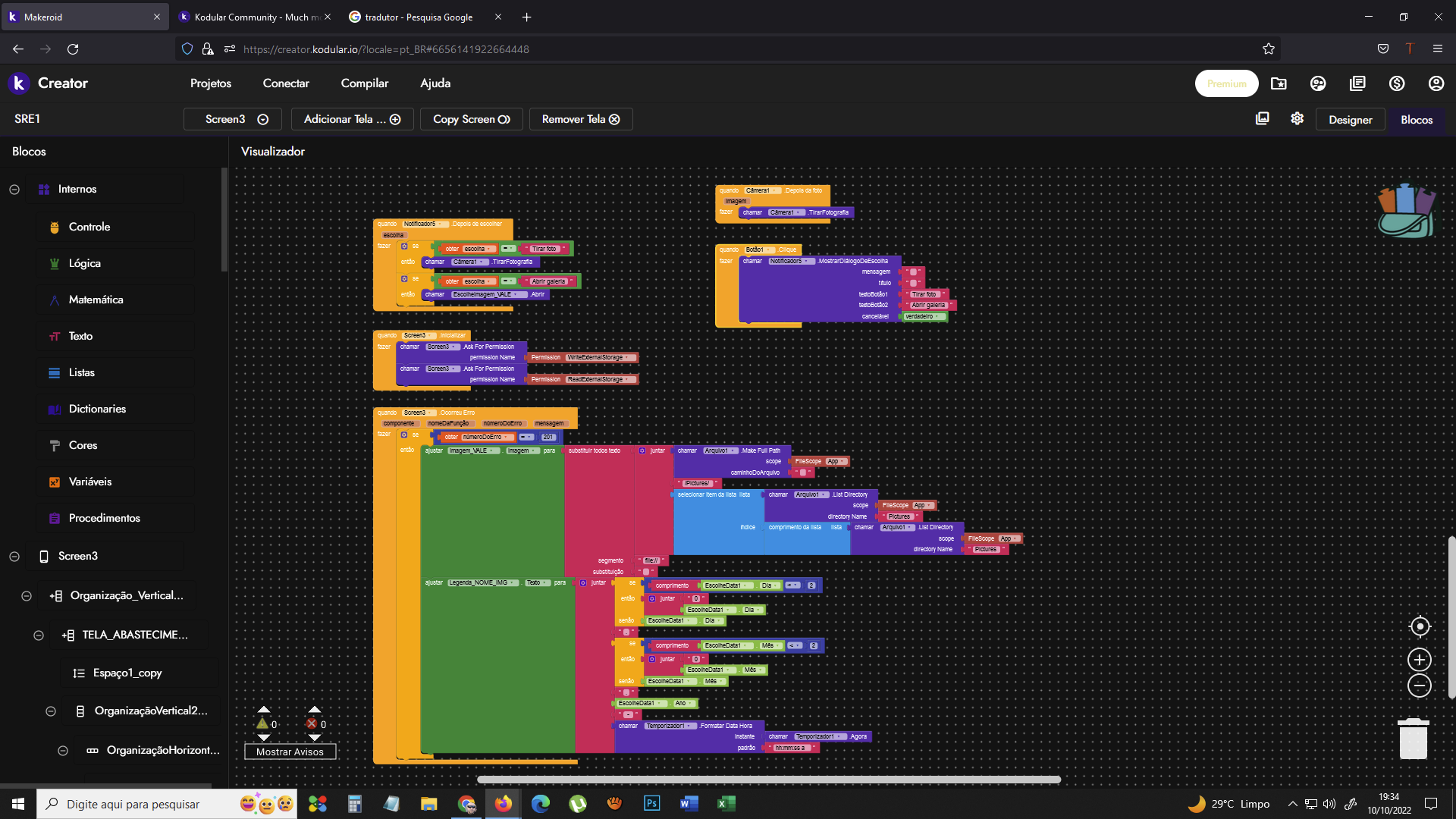Click the workspace vertical scrollbar
The height and width of the screenshot is (819, 1456).
1451,617
